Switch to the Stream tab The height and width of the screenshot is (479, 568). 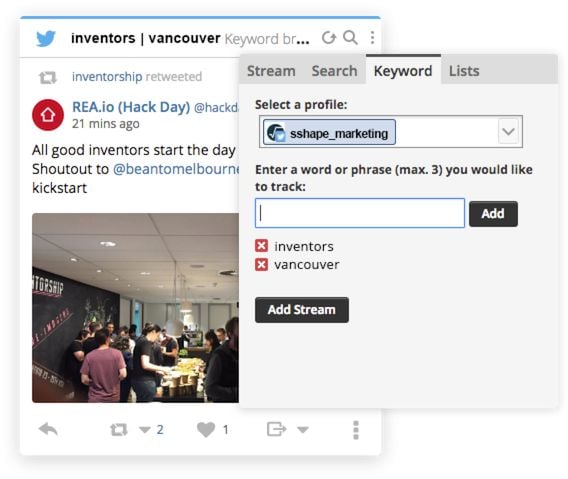(271, 71)
